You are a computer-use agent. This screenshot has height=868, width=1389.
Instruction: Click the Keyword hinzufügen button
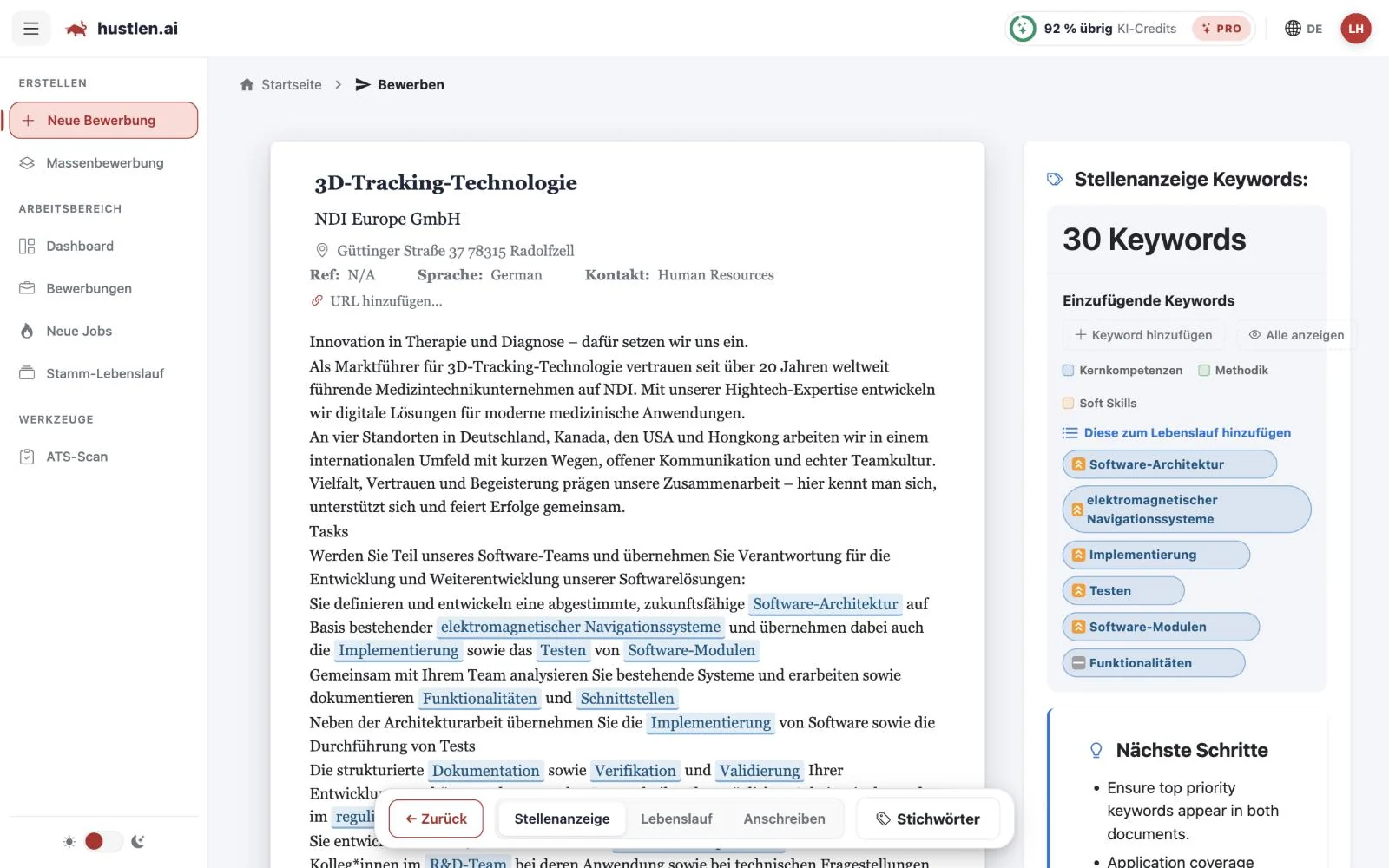coord(1143,335)
